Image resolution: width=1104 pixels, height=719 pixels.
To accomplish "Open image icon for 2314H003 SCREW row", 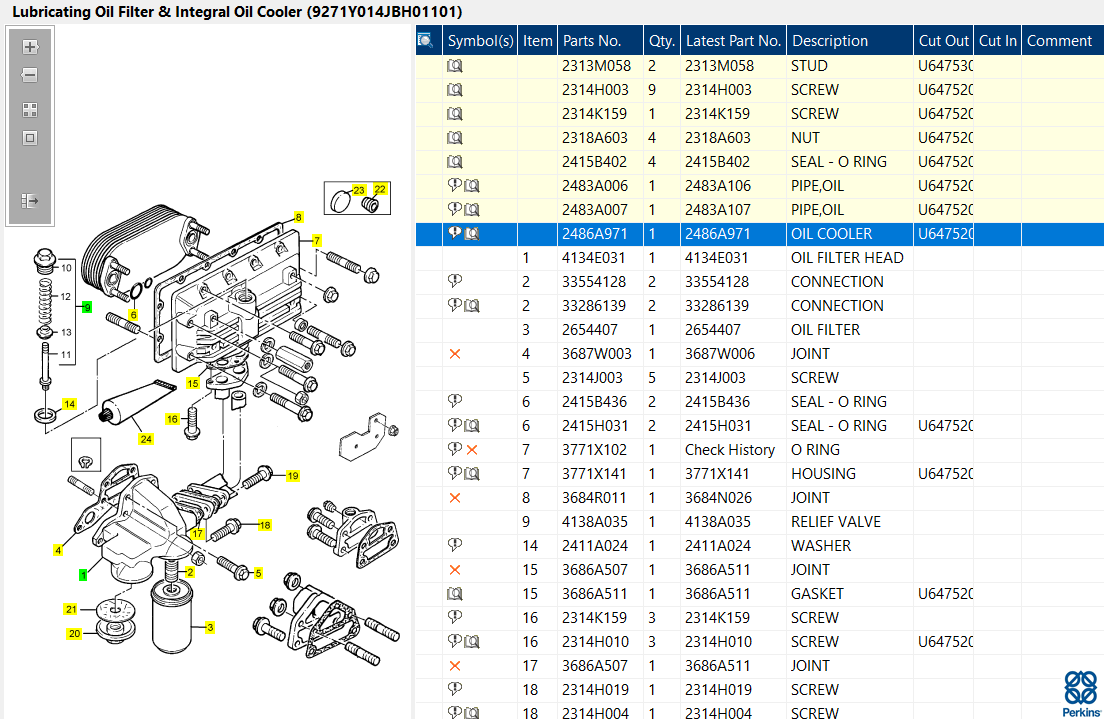I will (x=455, y=90).
